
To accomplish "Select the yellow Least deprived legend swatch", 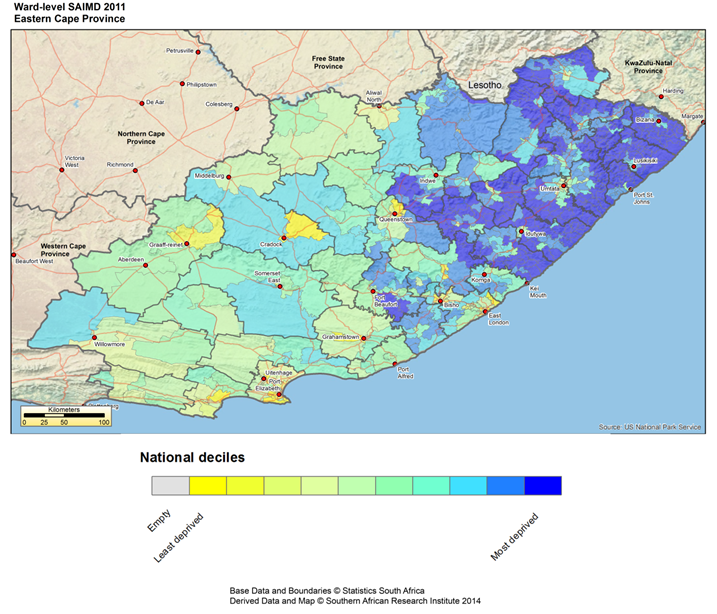I will (207, 486).
